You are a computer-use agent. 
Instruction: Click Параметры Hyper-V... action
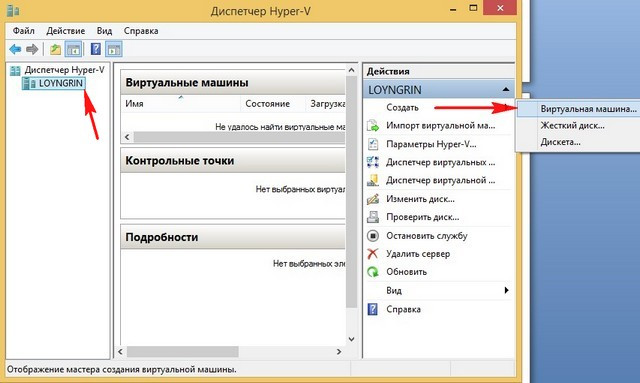tap(431, 144)
